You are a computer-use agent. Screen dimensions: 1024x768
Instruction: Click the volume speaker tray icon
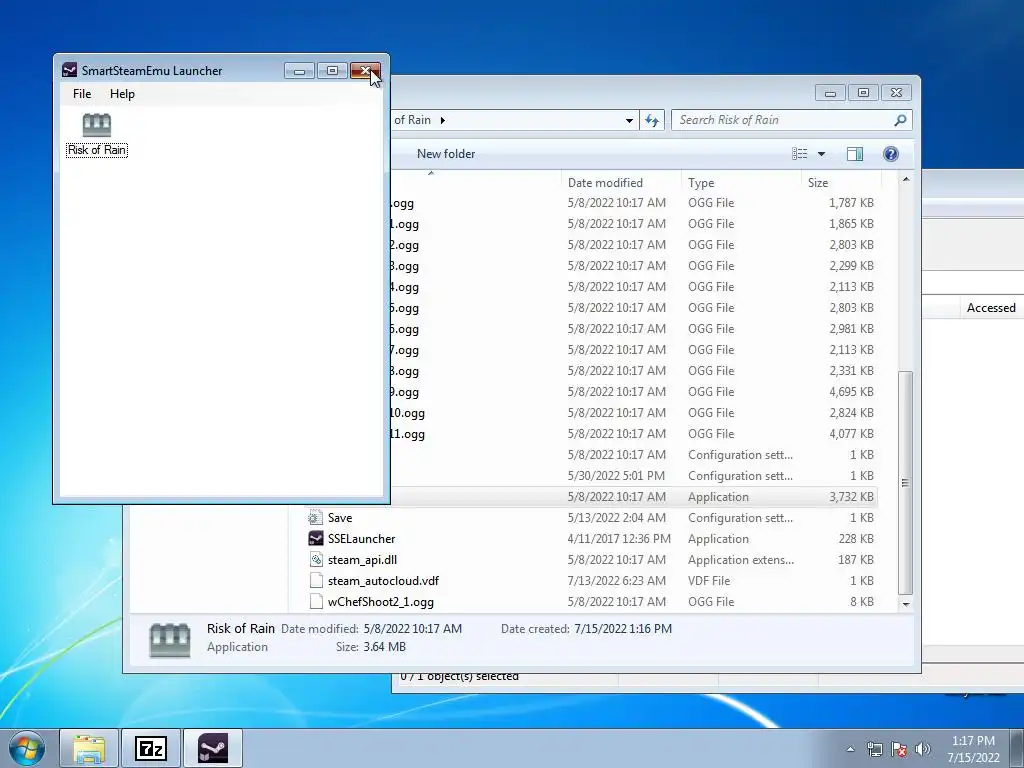tap(922, 749)
